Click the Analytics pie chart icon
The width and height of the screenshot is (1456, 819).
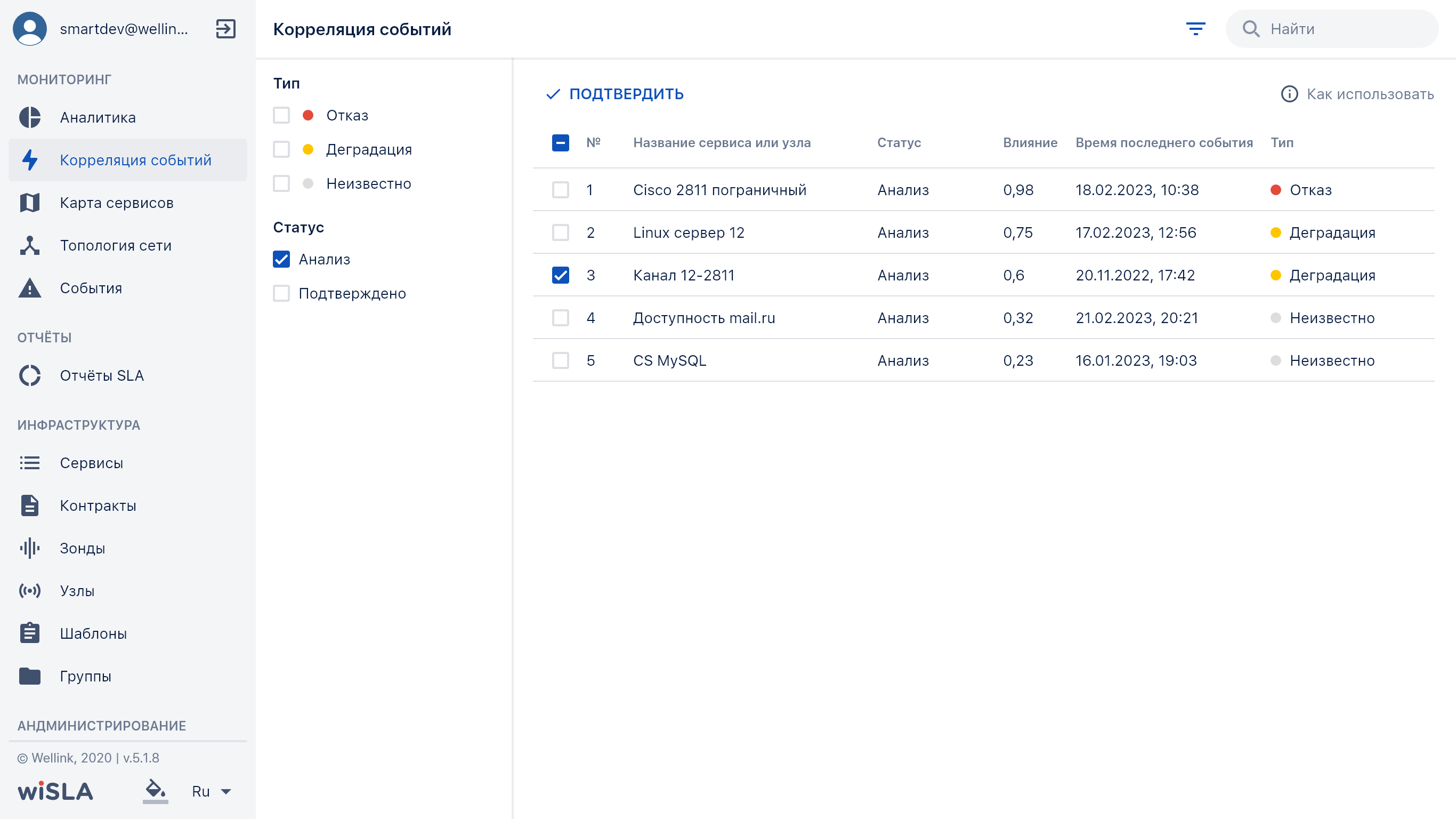30,117
